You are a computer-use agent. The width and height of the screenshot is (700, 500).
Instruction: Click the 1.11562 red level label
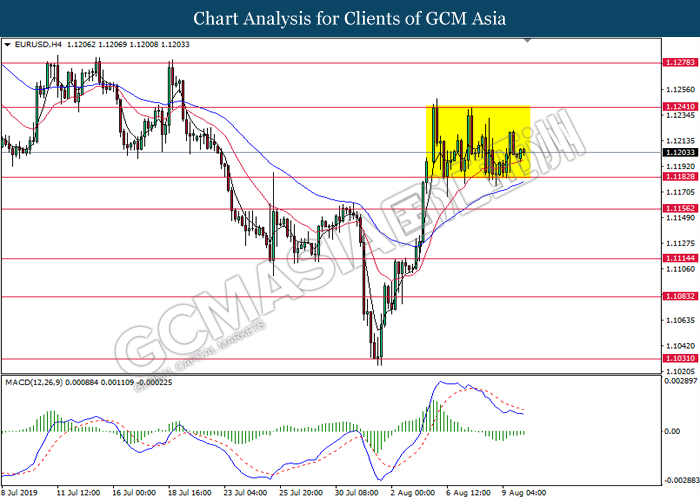(680, 208)
